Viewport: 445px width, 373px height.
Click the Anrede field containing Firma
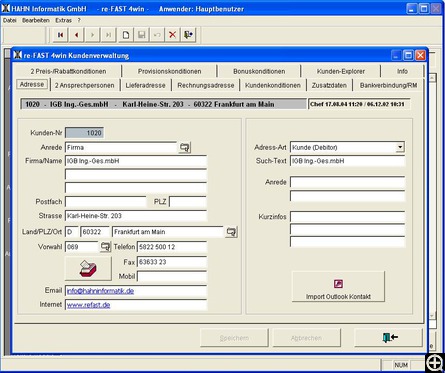click(x=121, y=147)
